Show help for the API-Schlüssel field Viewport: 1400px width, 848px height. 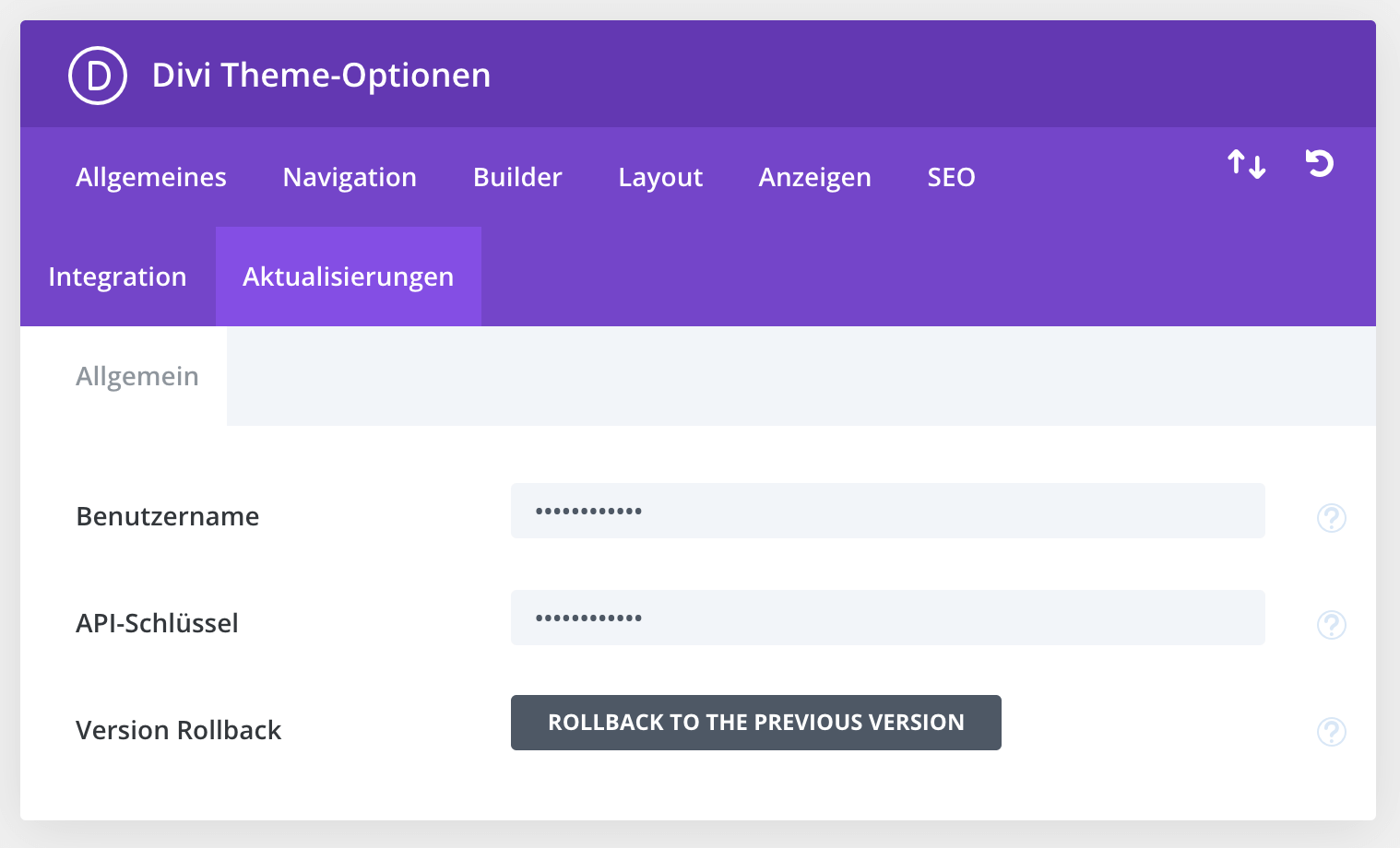[1332, 625]
